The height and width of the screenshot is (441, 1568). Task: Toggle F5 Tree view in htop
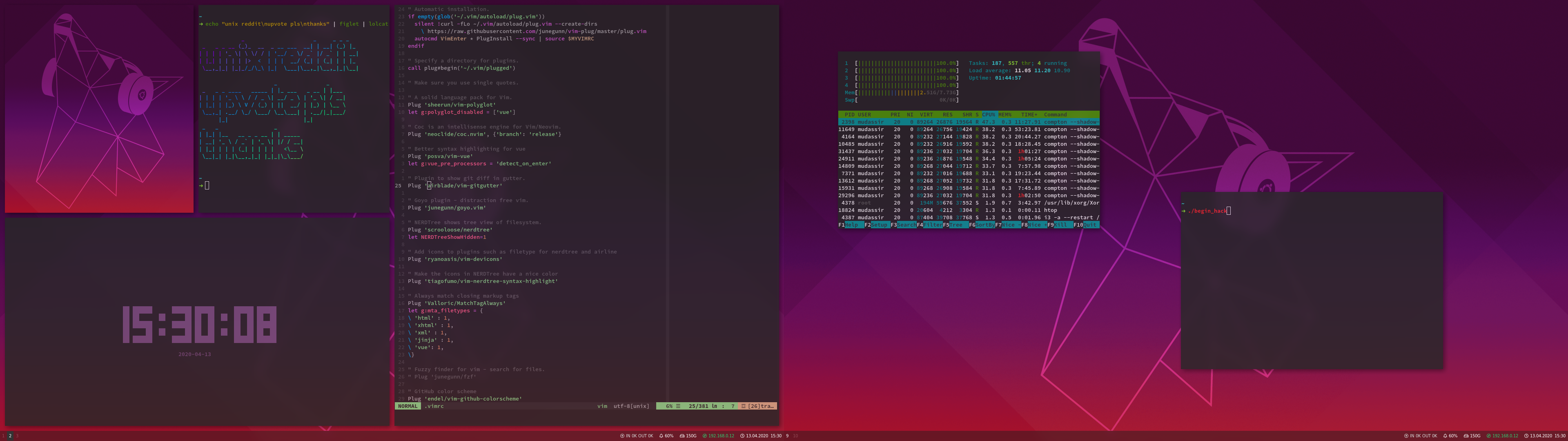(955, 225)
